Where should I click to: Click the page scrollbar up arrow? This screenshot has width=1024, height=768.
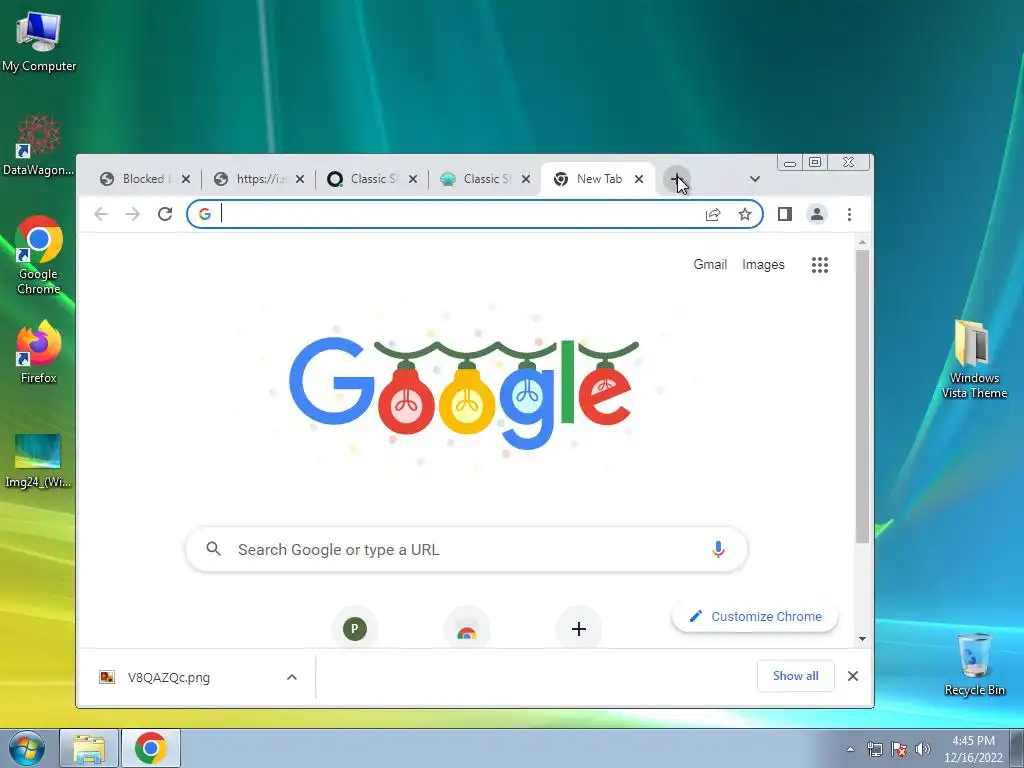862,242
